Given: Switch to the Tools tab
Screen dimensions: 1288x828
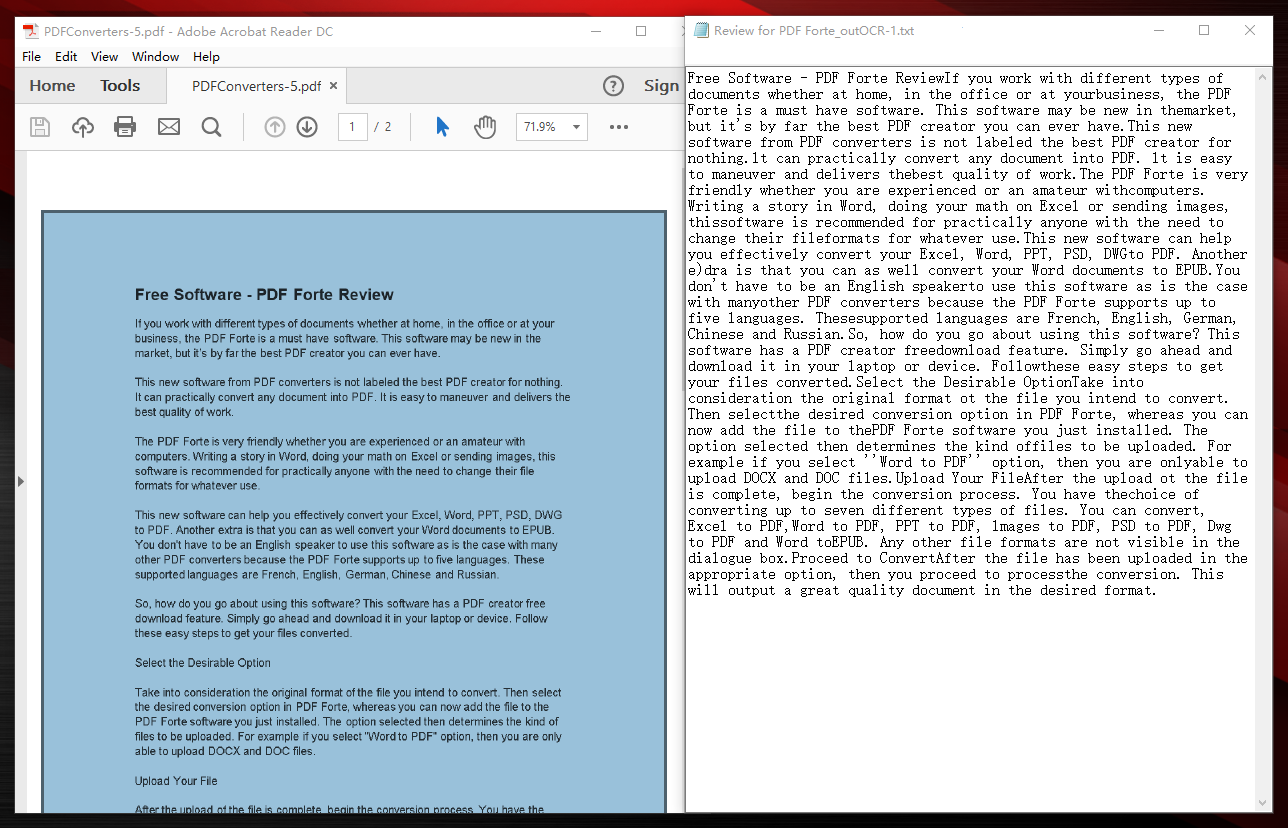Looking at the screenshot, I should (x=120, y=86).
